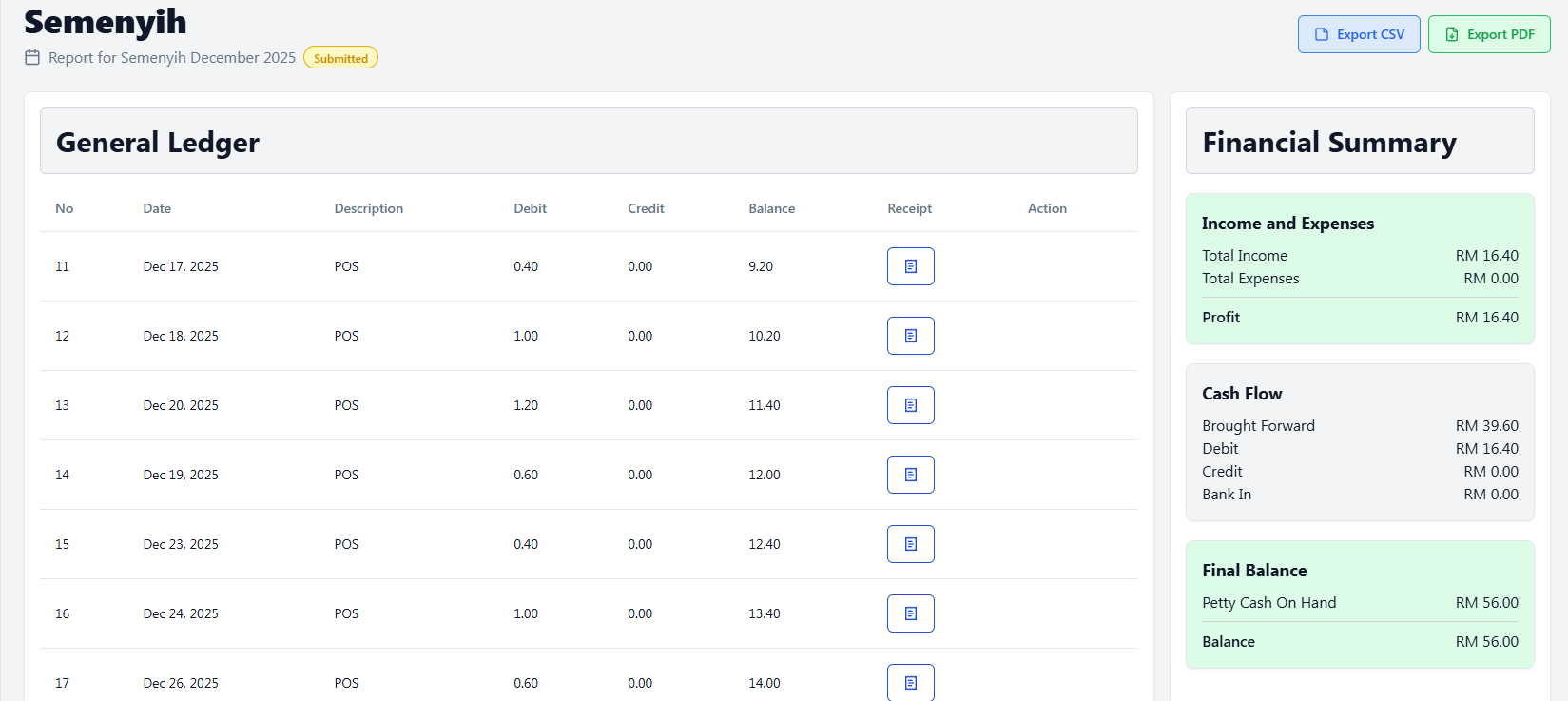1568x701 pixels.
Task: Select the Final Balance summary card
Action: pyautogui.click(x=1359, y=604)
